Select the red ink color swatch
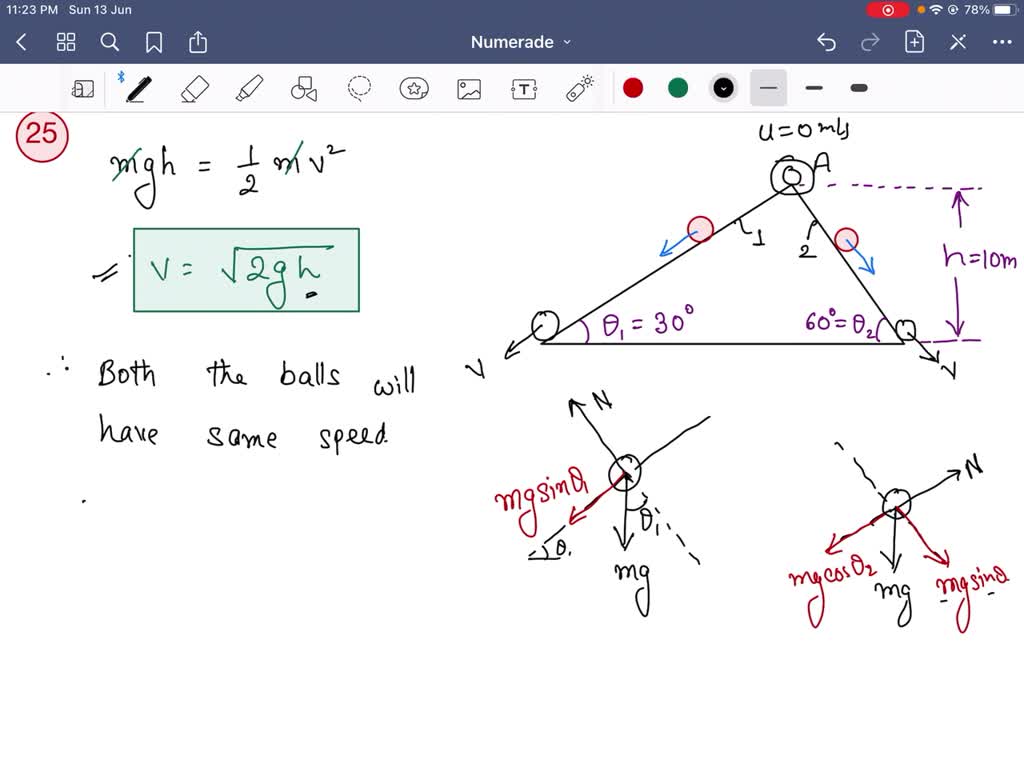The image size is (1024, 768). (x=633, y=88)
